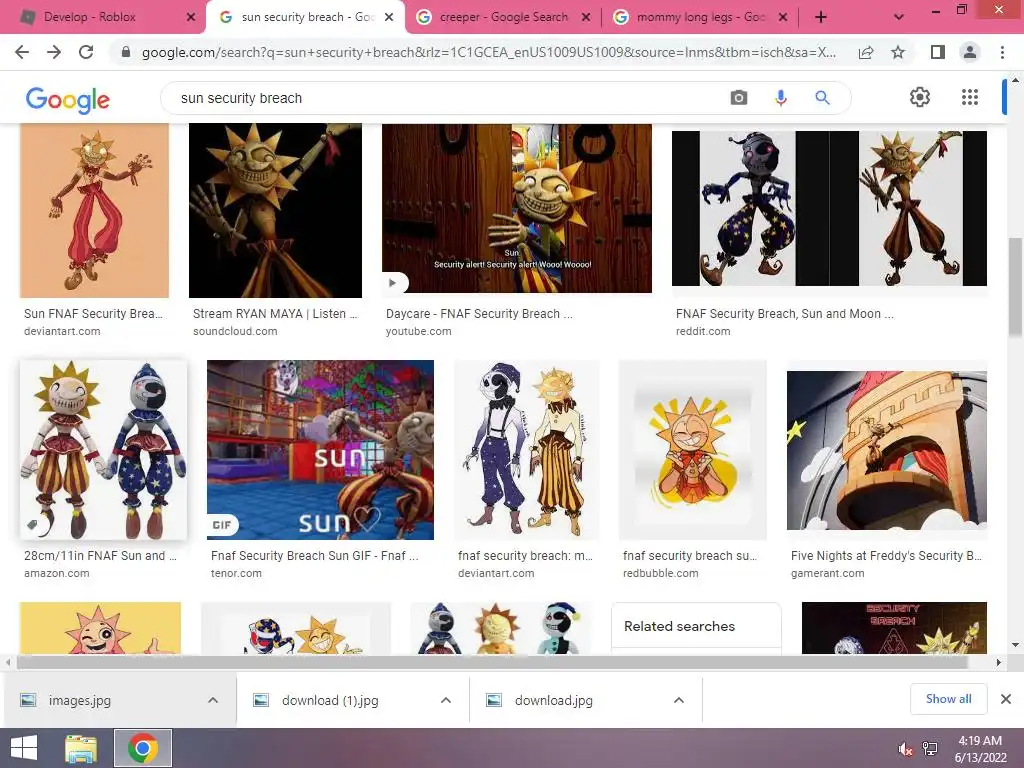
Task: Open the Chrome profile avatar
Action: click(x=970, y=52)
